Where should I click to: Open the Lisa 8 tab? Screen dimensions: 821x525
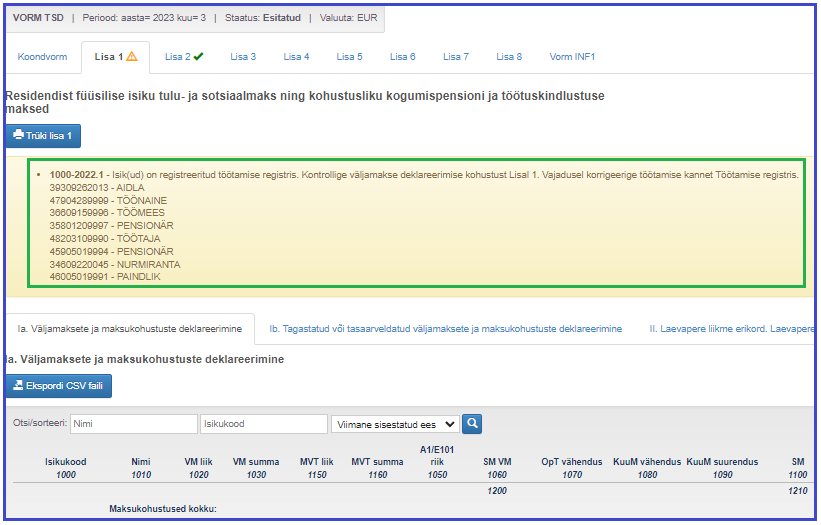point(509,57)
